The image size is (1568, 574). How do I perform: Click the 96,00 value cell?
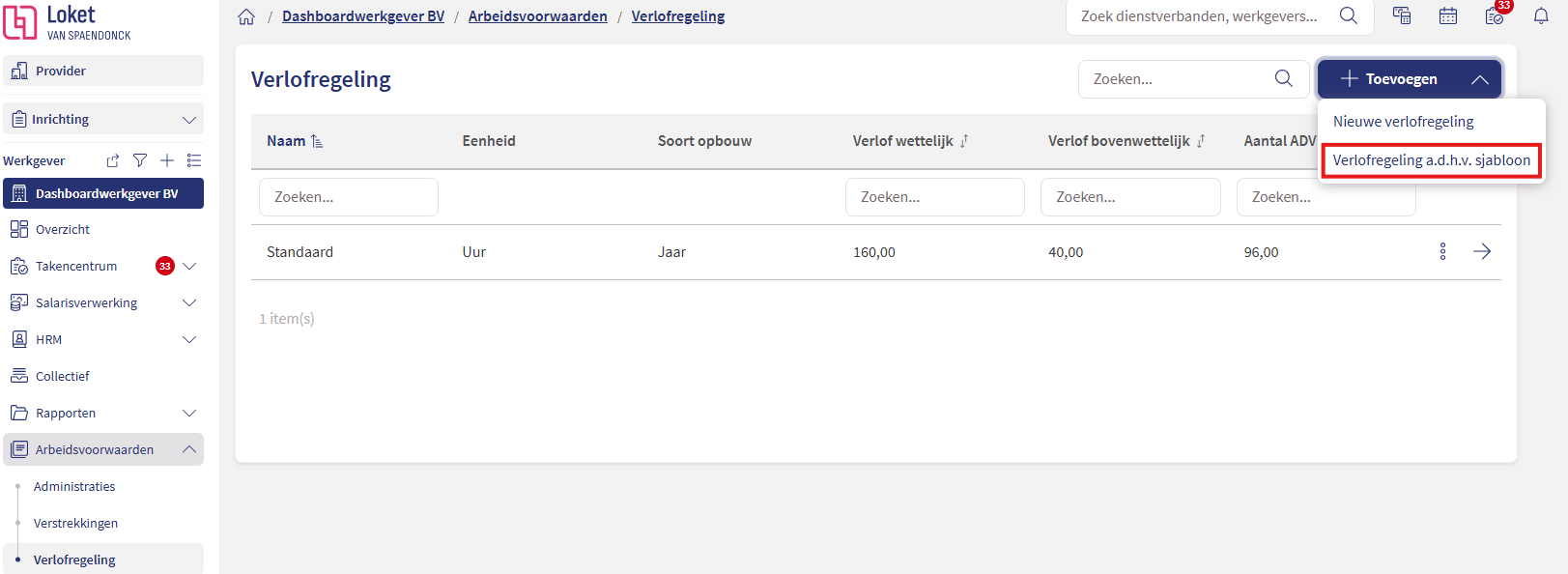pyautogui.click(x=1261, y=252)
